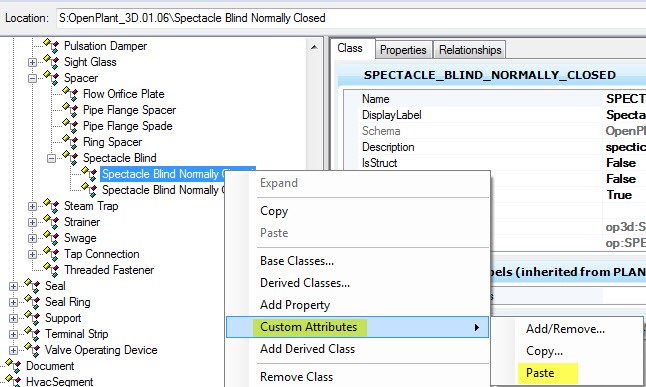Select the Document tree item
The height and width of the screenshot is (387, 646).
pyautogui.click(x=50, y=366)
